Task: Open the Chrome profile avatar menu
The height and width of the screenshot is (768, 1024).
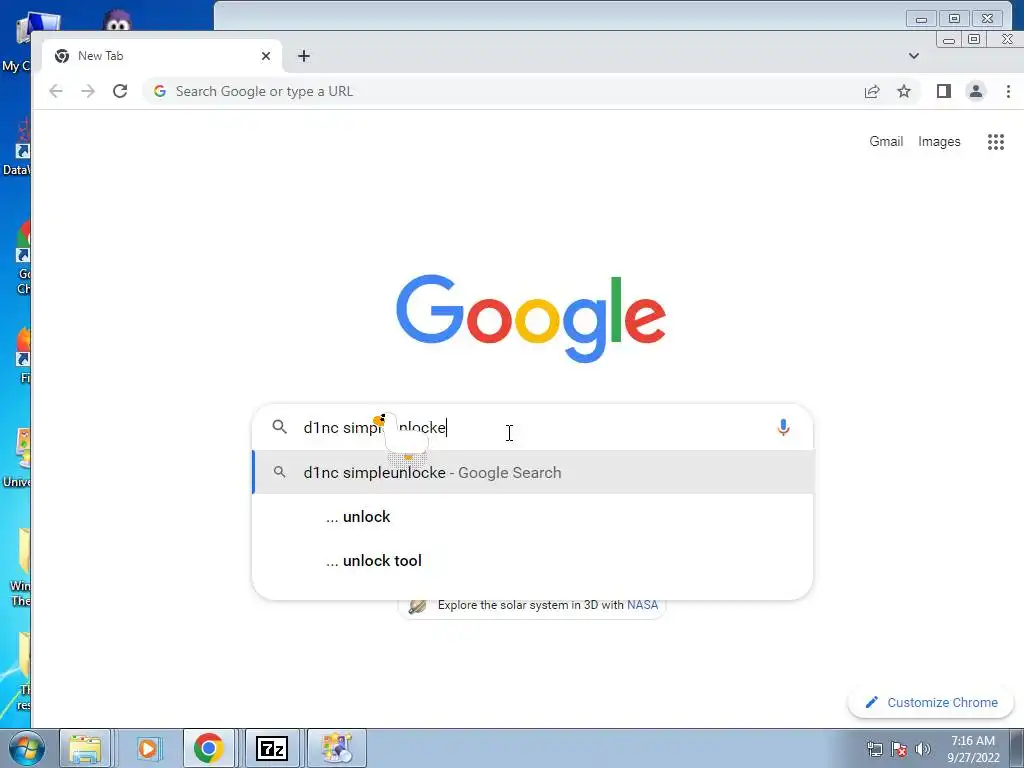Action: [x=976, y=91]
